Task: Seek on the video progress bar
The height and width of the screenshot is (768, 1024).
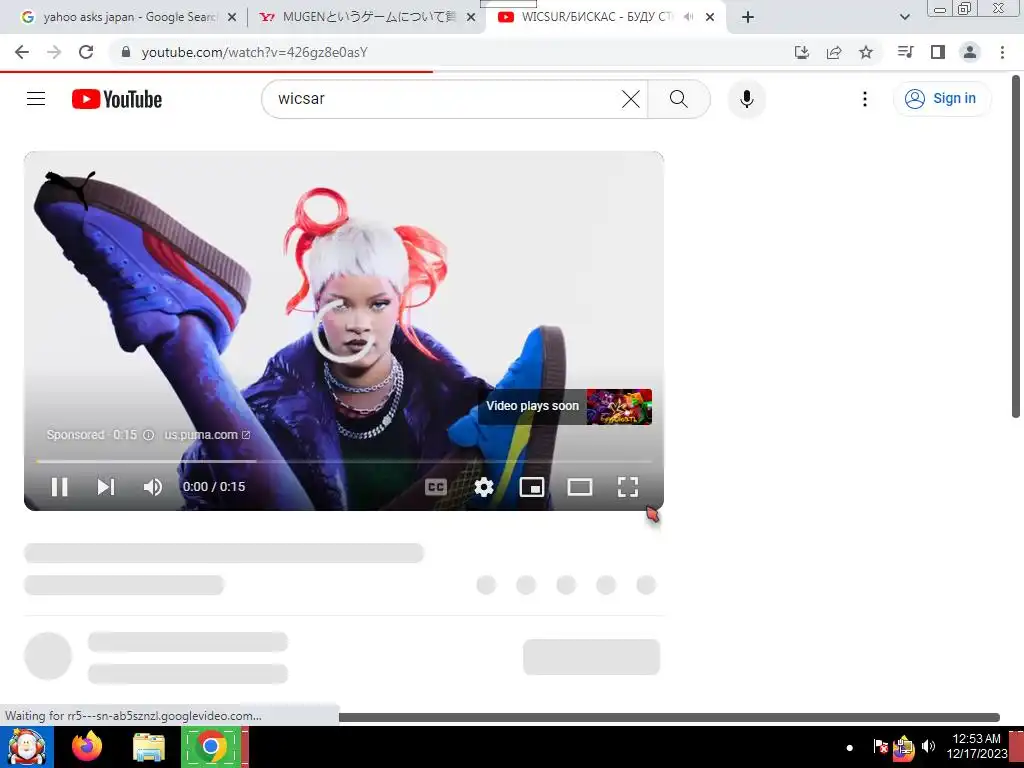Action: pyautogui.click(x=344, y=461)
